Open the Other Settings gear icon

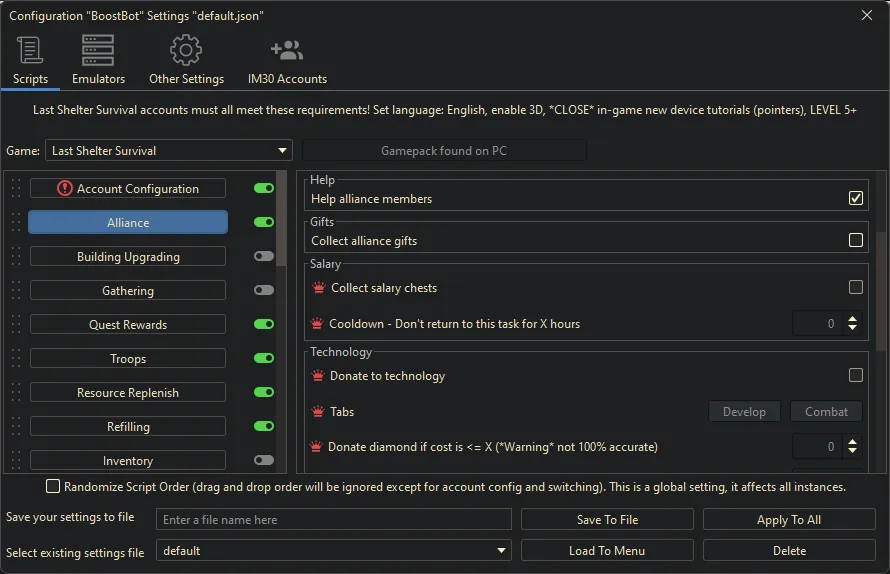[186, 50]
